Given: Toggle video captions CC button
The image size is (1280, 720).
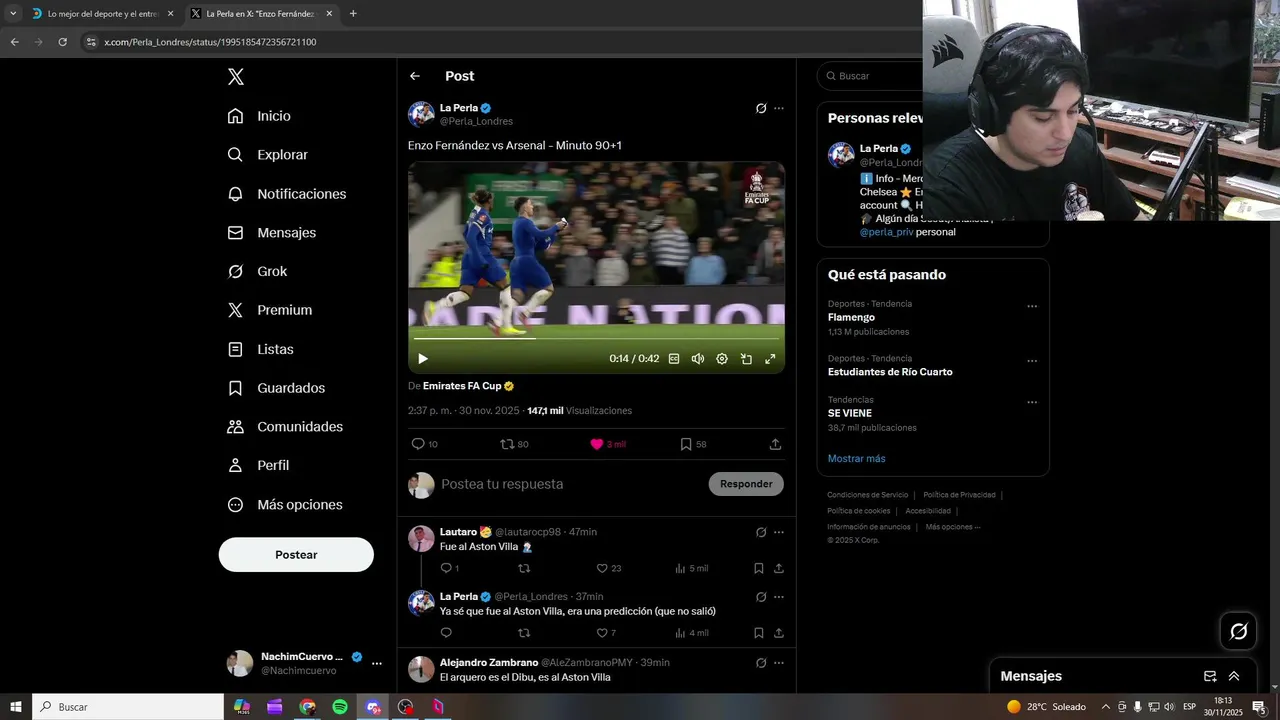Looking at the screenshot, I should tap(674, 359).
